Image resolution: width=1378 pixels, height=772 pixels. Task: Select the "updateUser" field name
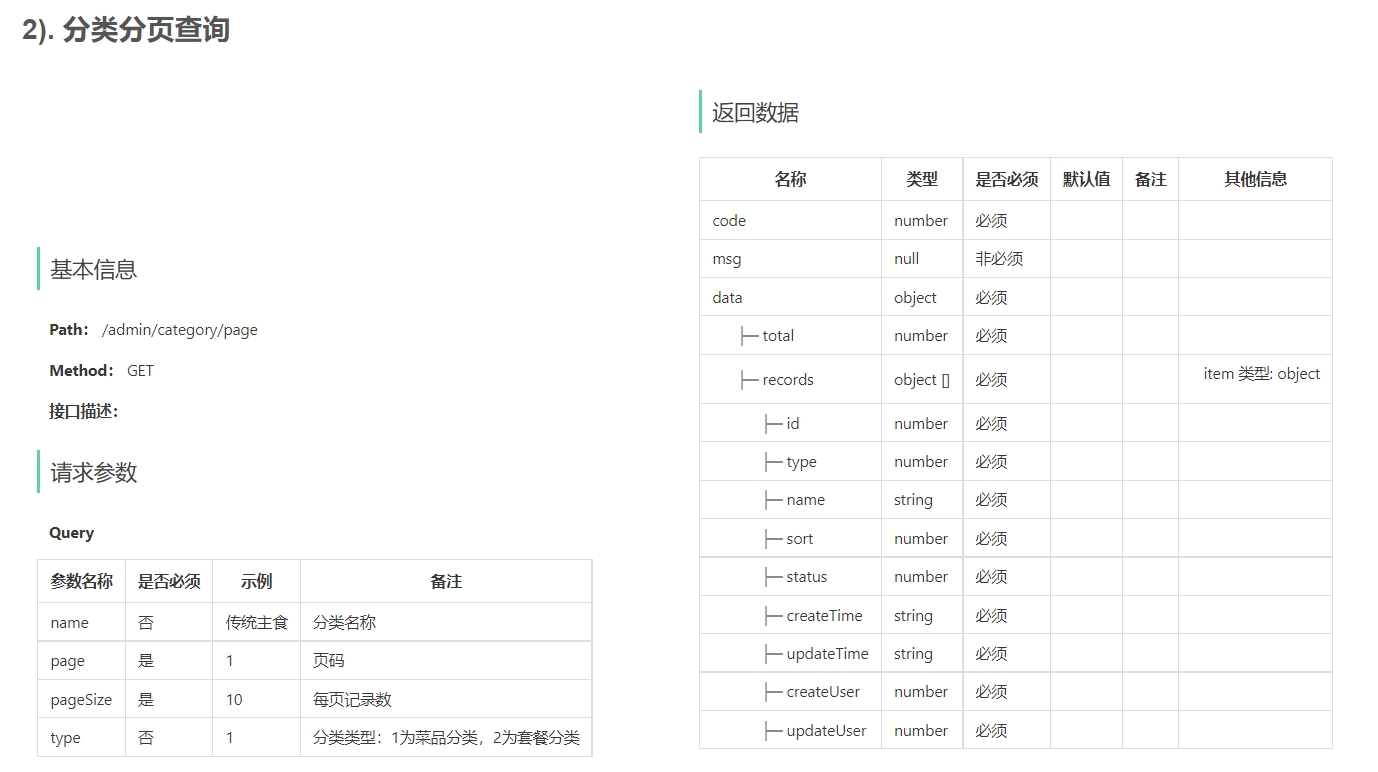(826, 731)
